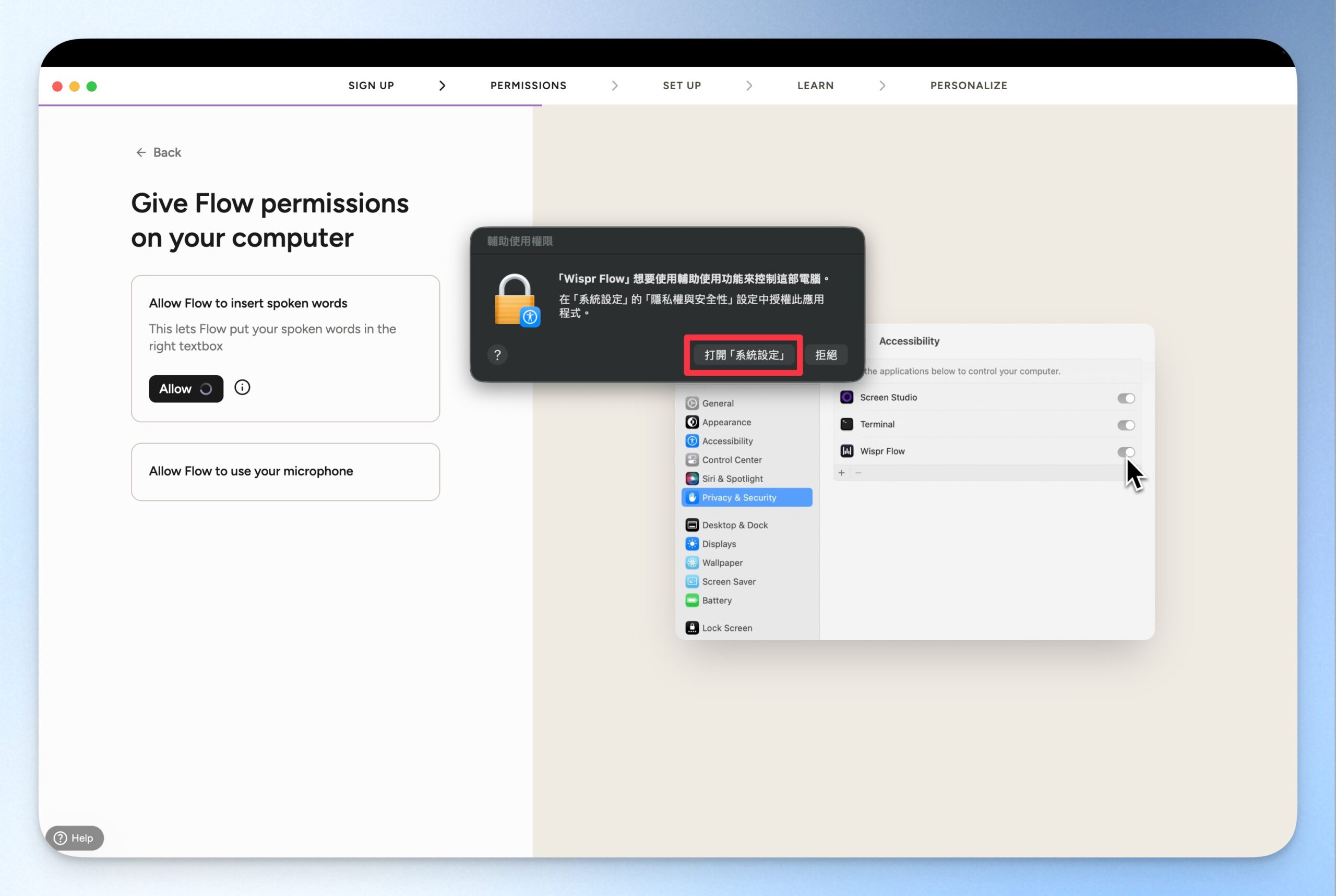The height and width of the screenshot is (896, 1336).
Task: Click the Terminal app icon in list
Action: (x=846, y=424)
